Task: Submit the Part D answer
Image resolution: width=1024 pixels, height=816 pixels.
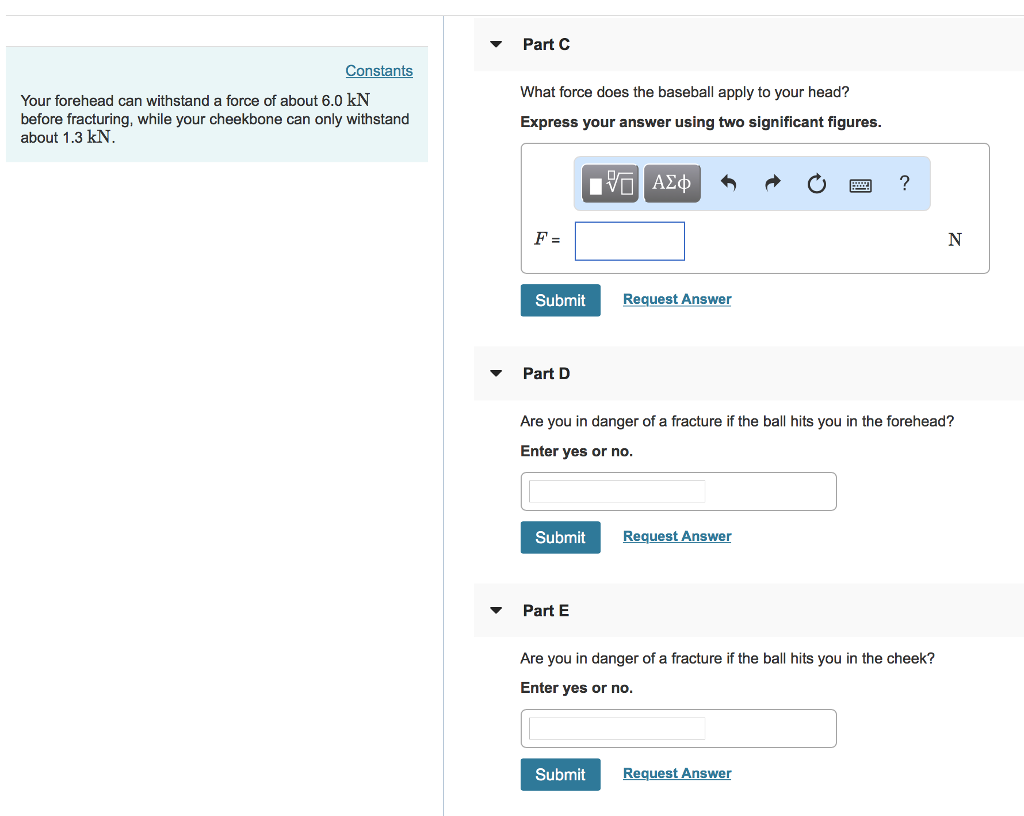Action: (x=560, y=537)
